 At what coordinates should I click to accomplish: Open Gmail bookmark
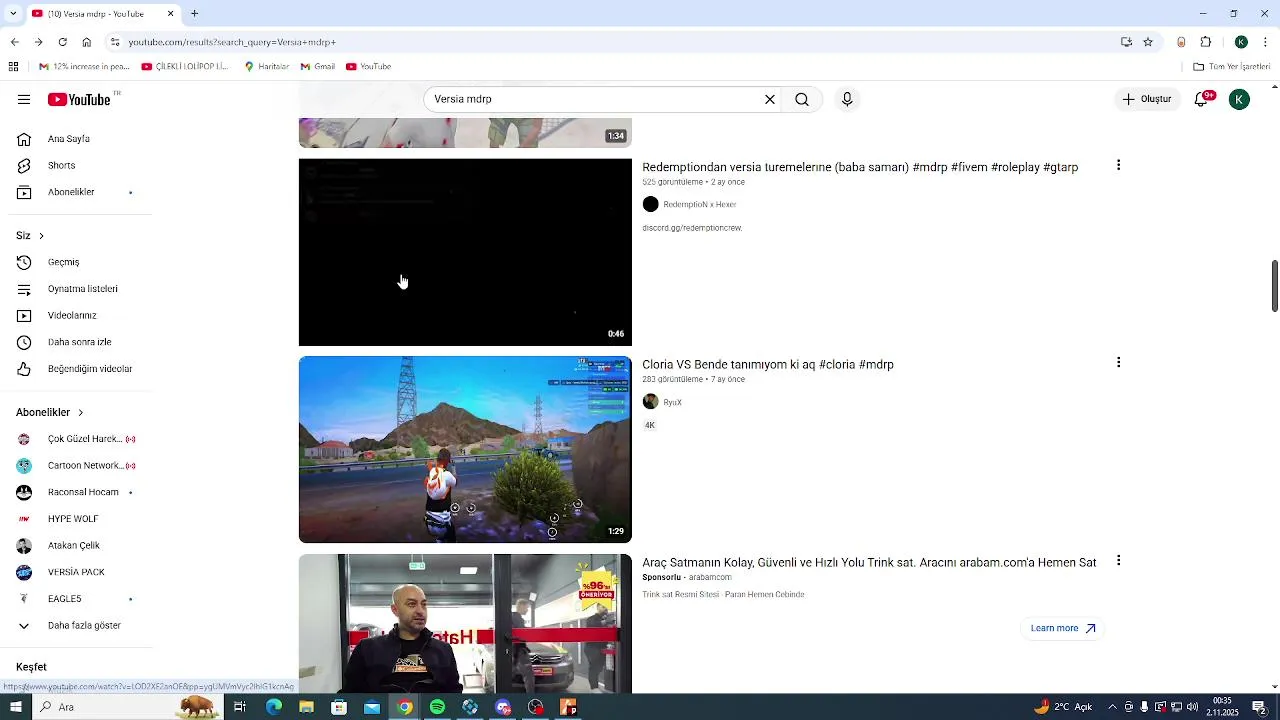click(x=318, y=67)
